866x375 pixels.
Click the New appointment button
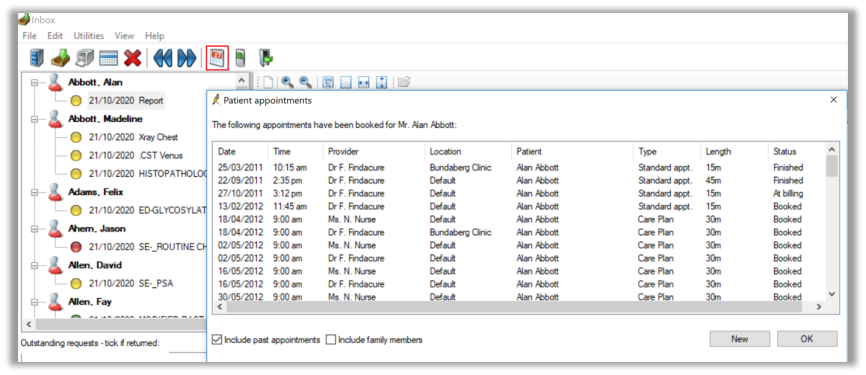coord(740,339)
